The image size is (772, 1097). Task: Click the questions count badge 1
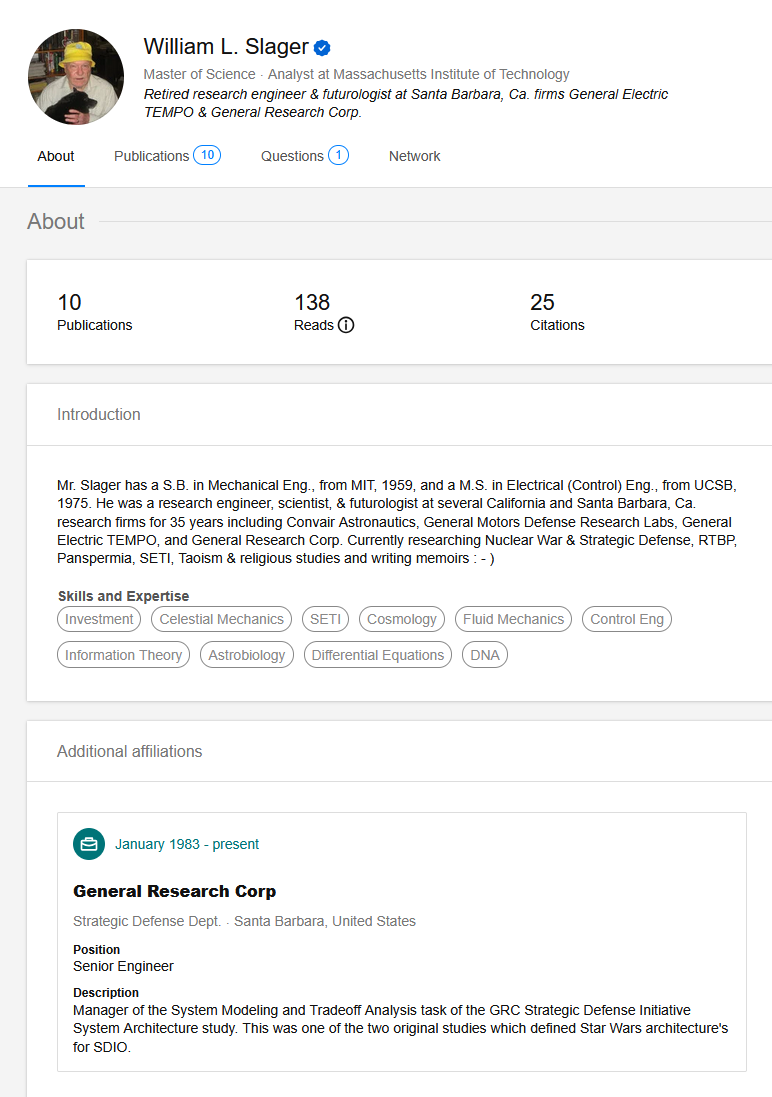[x=338, y=155]
